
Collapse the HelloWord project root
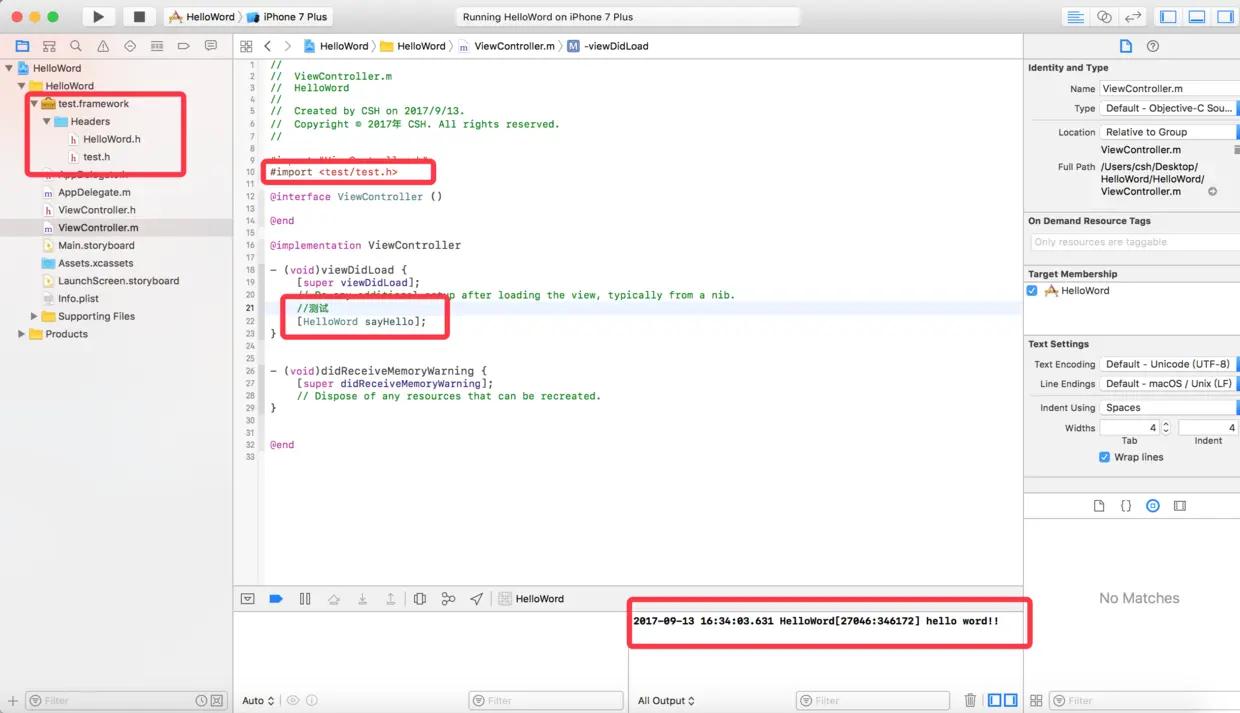click(x=10, y=69)
